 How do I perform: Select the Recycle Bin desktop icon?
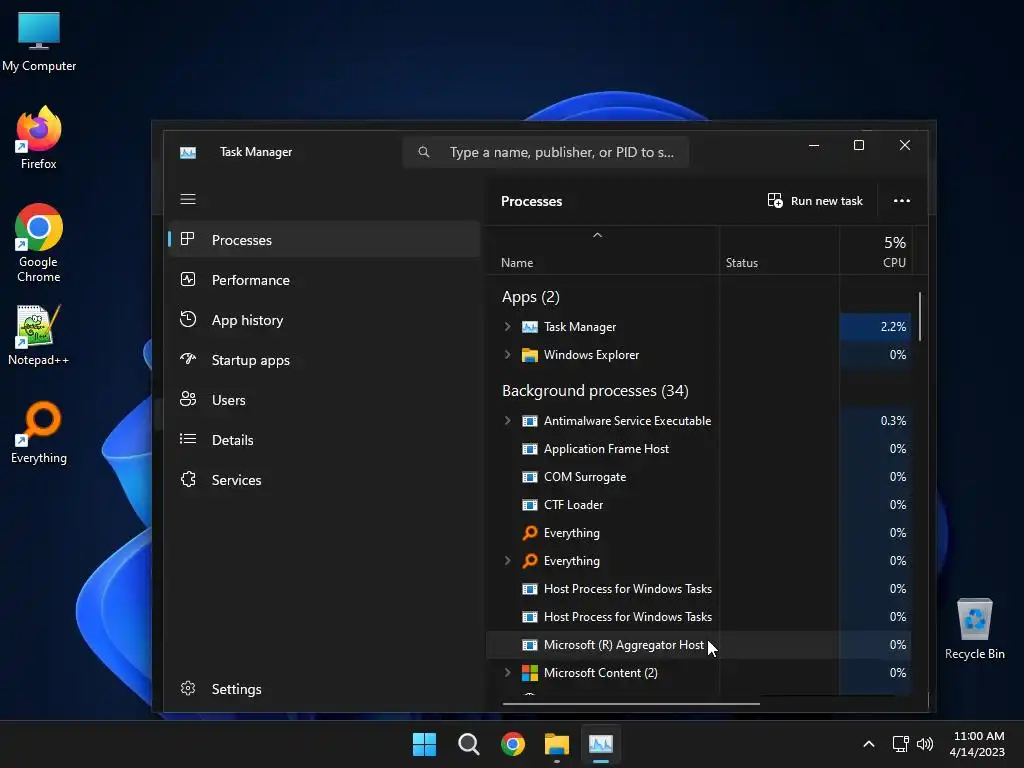[x=974, y=629]
